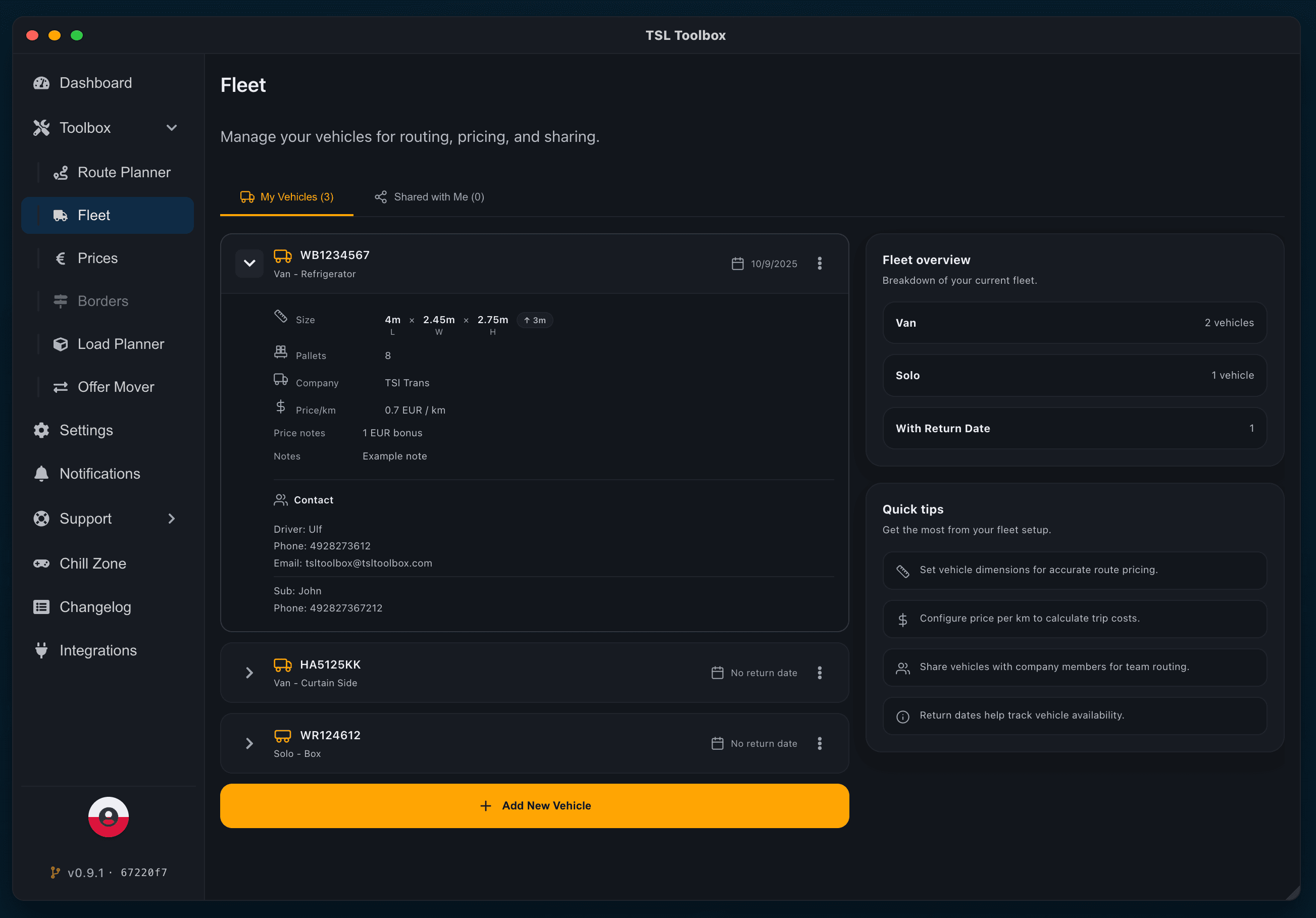
Task: Collapse the Toolbox menu chevron
Action: (171, 128)
